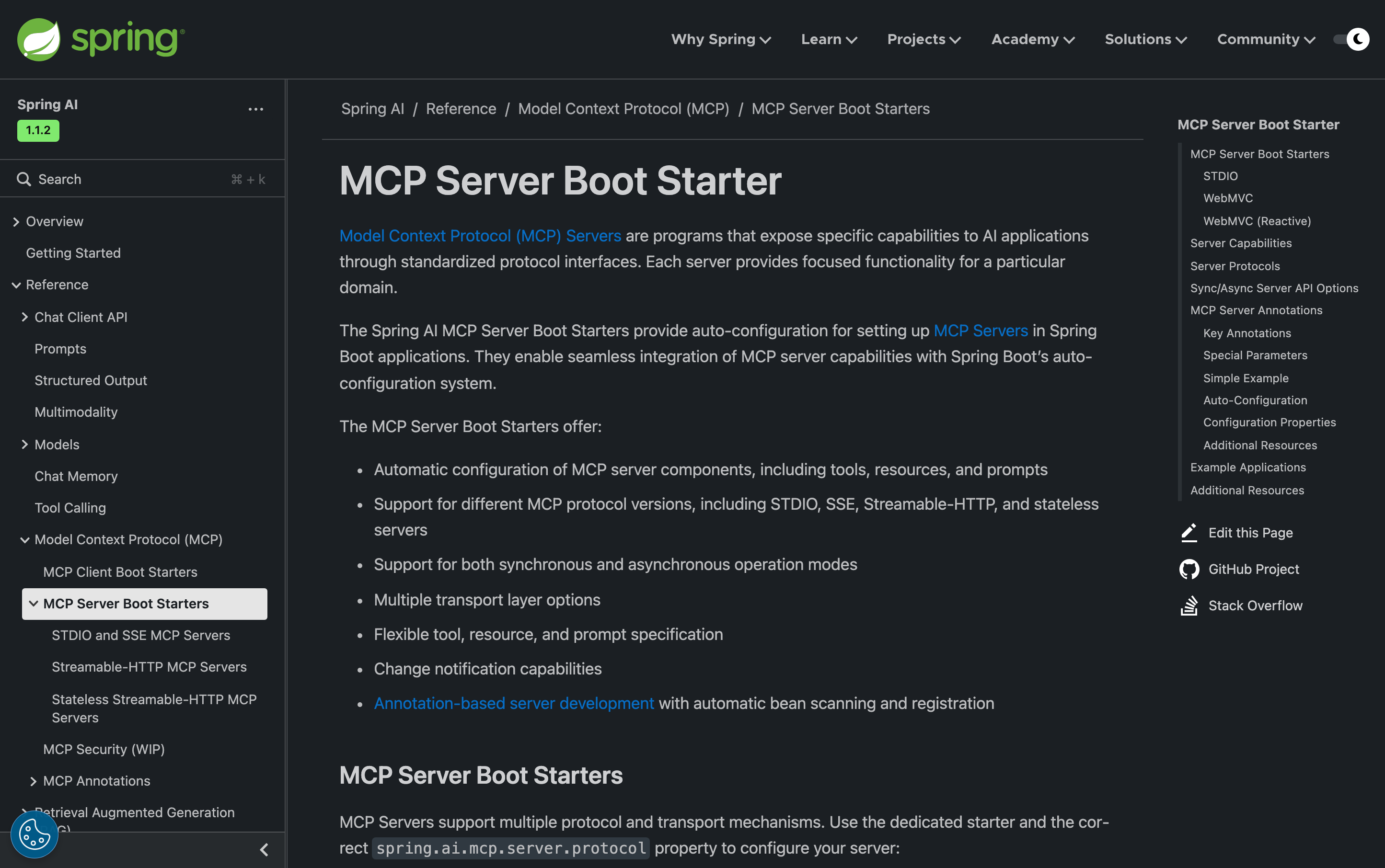This screenshot has height=868, width=1385.
Task: Click the Edit this Page pencil icon
Action: 1189,533
